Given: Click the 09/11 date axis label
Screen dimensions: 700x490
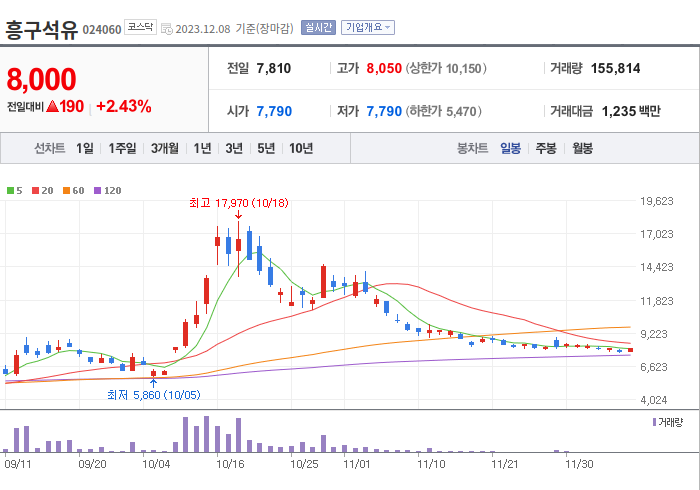Looking at the screenshot, I should pos(18,464).
